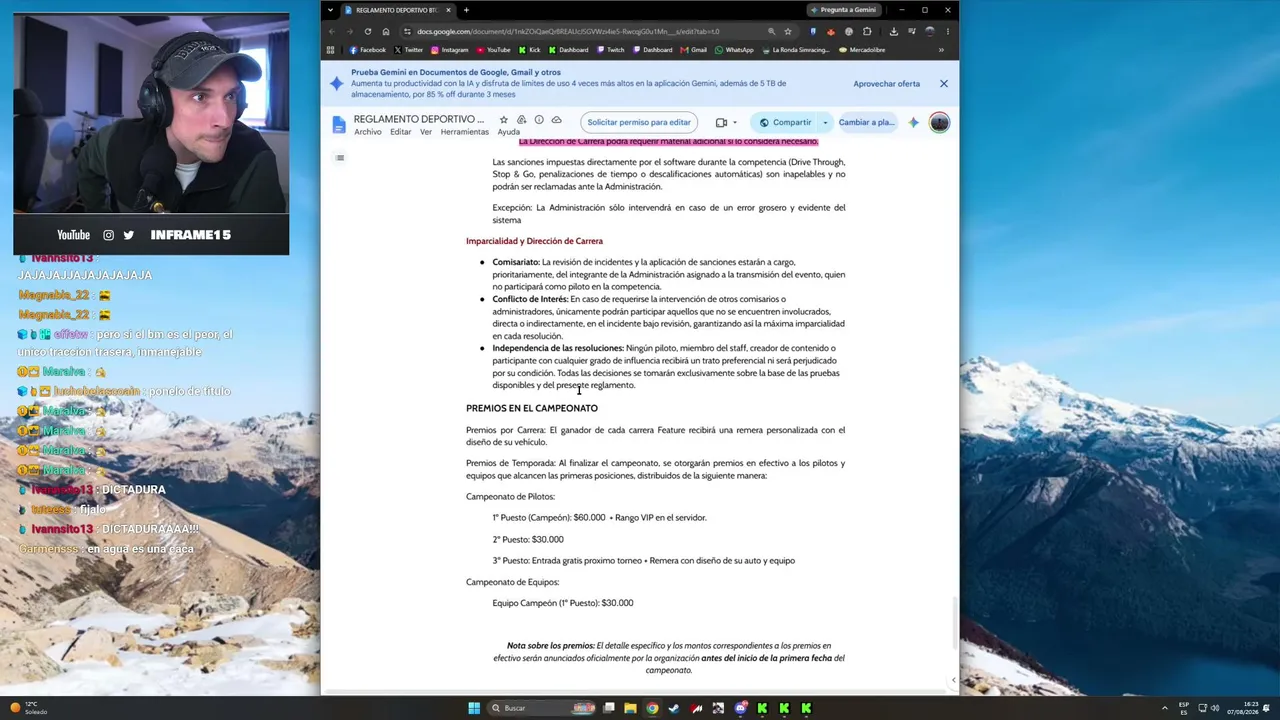Open Chrome from the taskbar
This screenshot has height=720, width=1280.
click(x=652, y=708)
